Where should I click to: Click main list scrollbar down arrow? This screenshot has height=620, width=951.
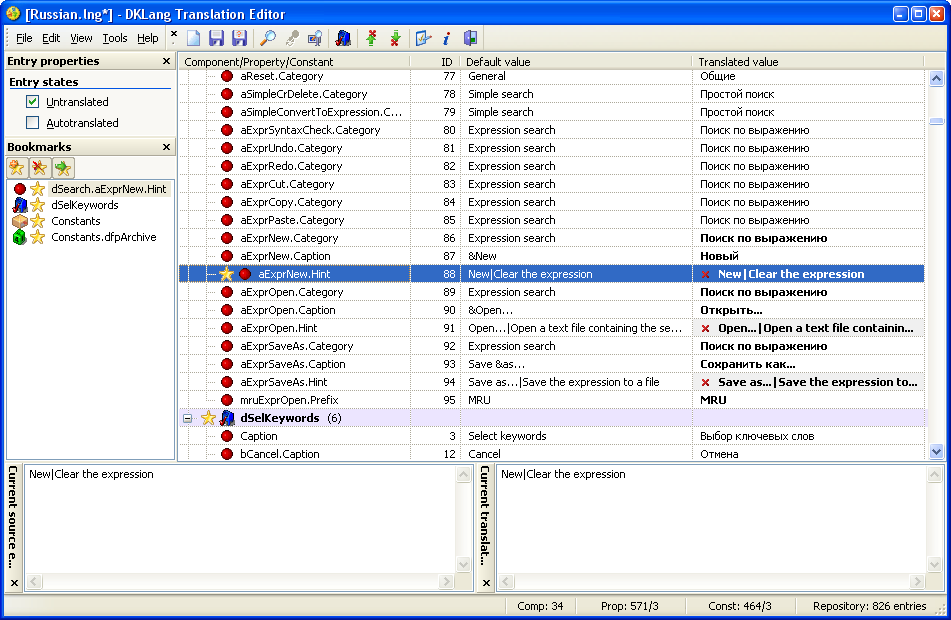[x=936, y=451]
